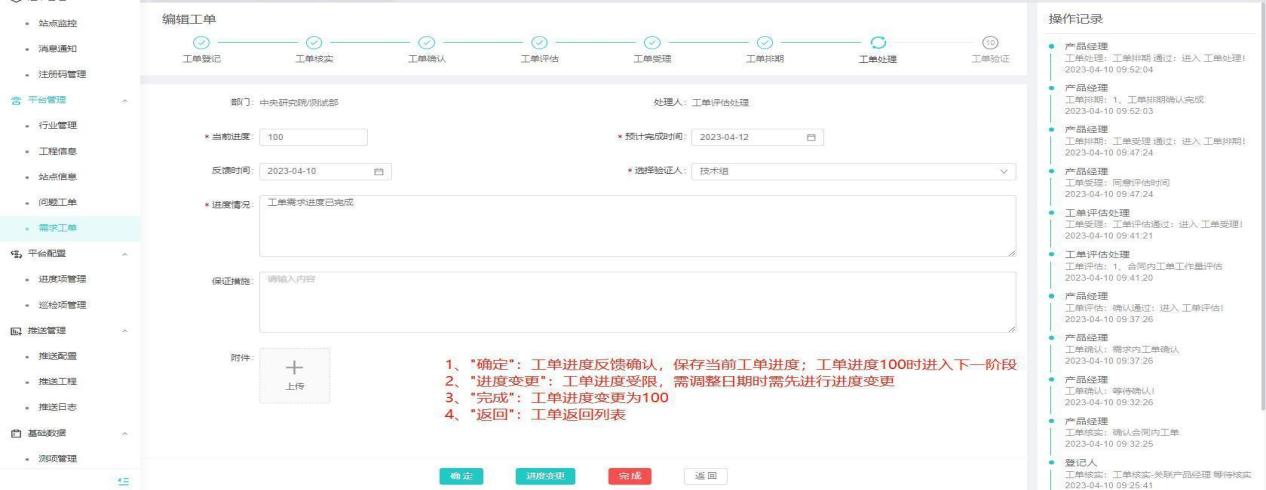Click the red 完成 button
This screenshot has width=1266, height=490.
[x=629, y=476]
